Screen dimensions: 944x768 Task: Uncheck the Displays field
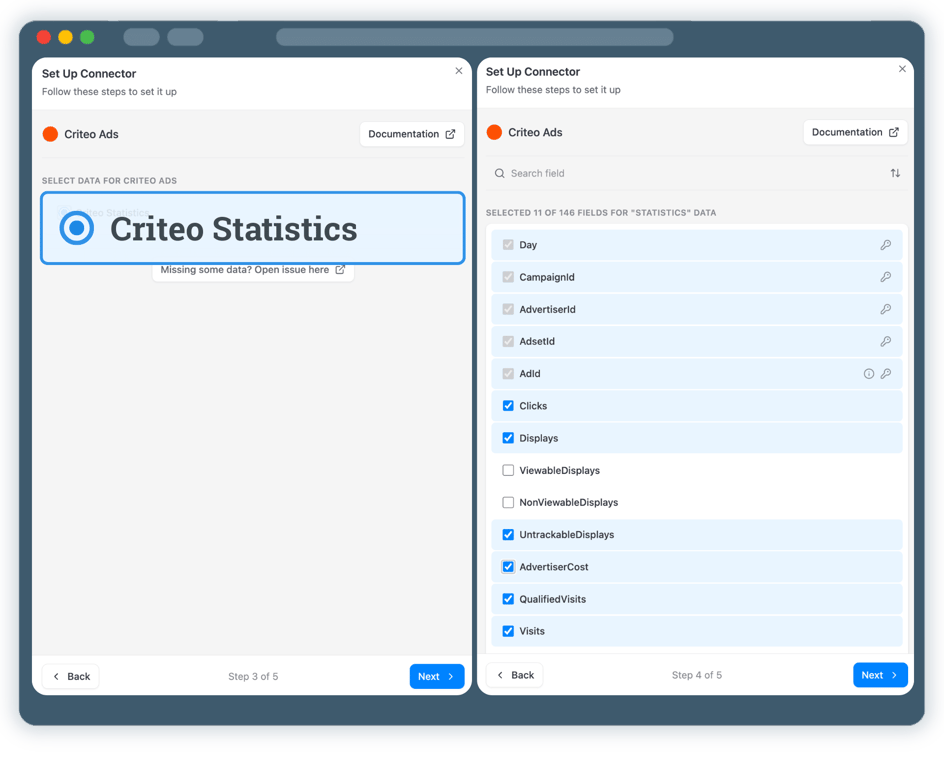pyautogui.click(x=508, y=438)
